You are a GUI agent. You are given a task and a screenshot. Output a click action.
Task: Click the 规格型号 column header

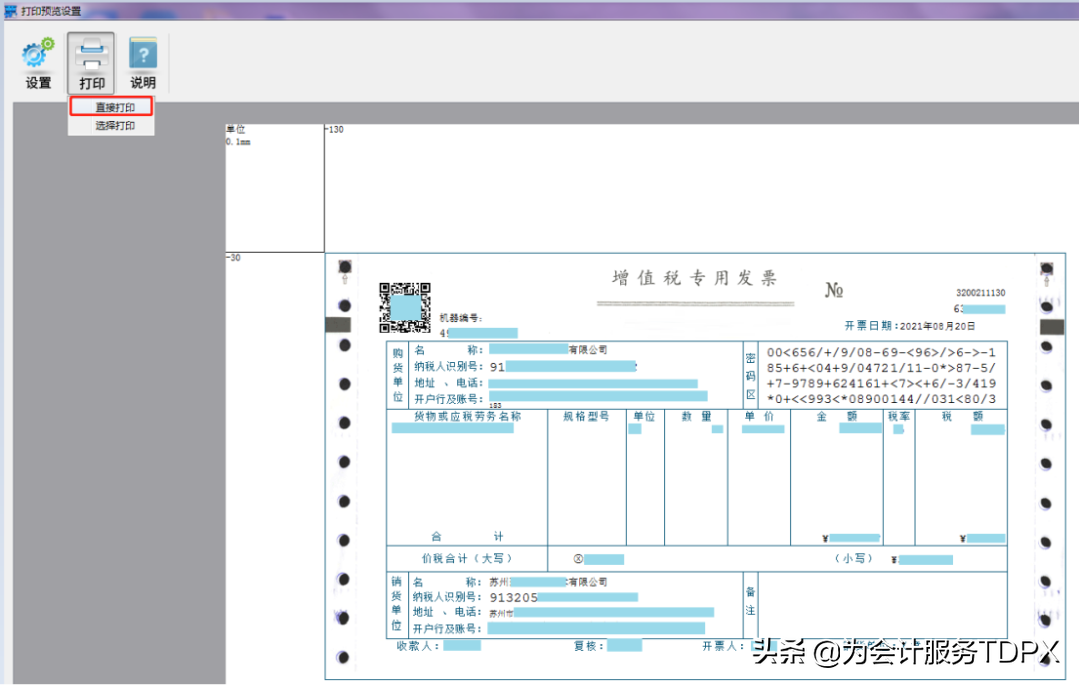tap(586, 416)
